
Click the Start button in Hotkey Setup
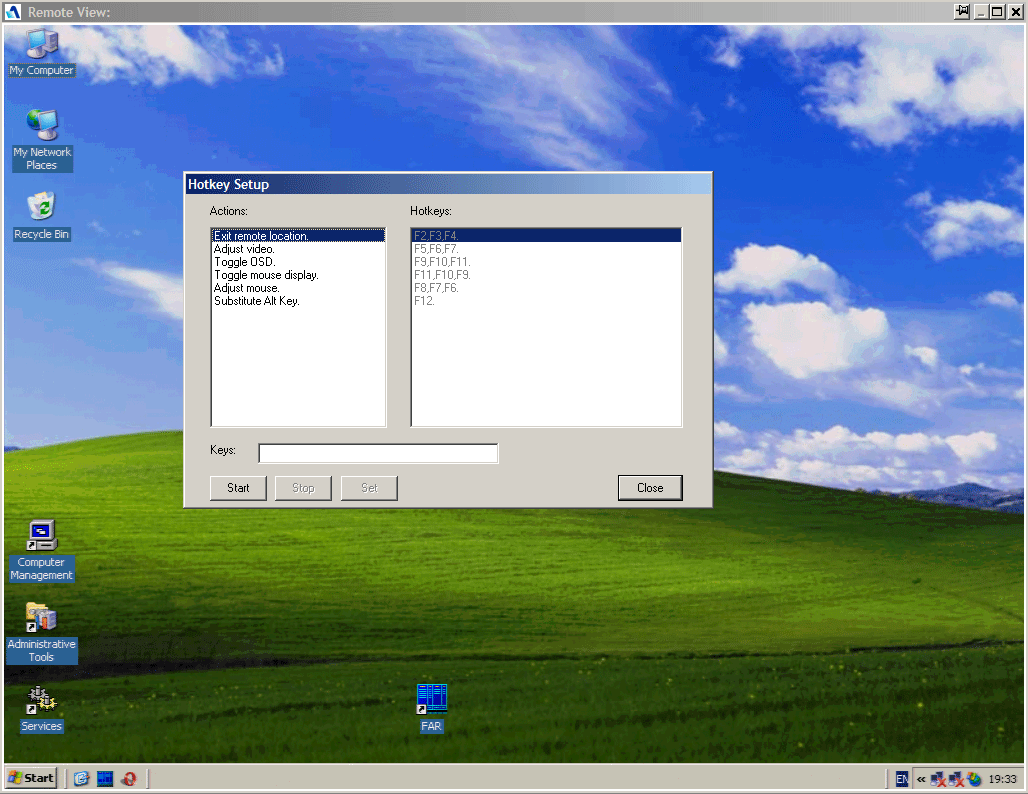coord(238,488)
